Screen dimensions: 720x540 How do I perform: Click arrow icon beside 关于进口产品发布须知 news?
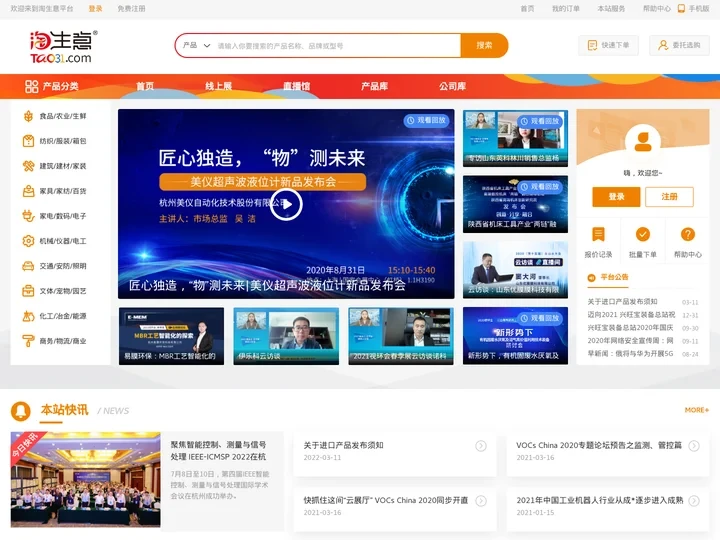pos(481,446)
